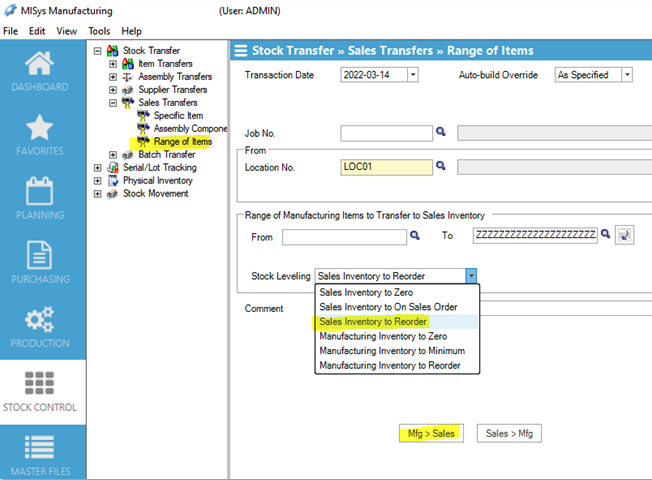Screen dimensions: 652x480
Task: Open the Purchasing document icon
Action: coord(40,255)
